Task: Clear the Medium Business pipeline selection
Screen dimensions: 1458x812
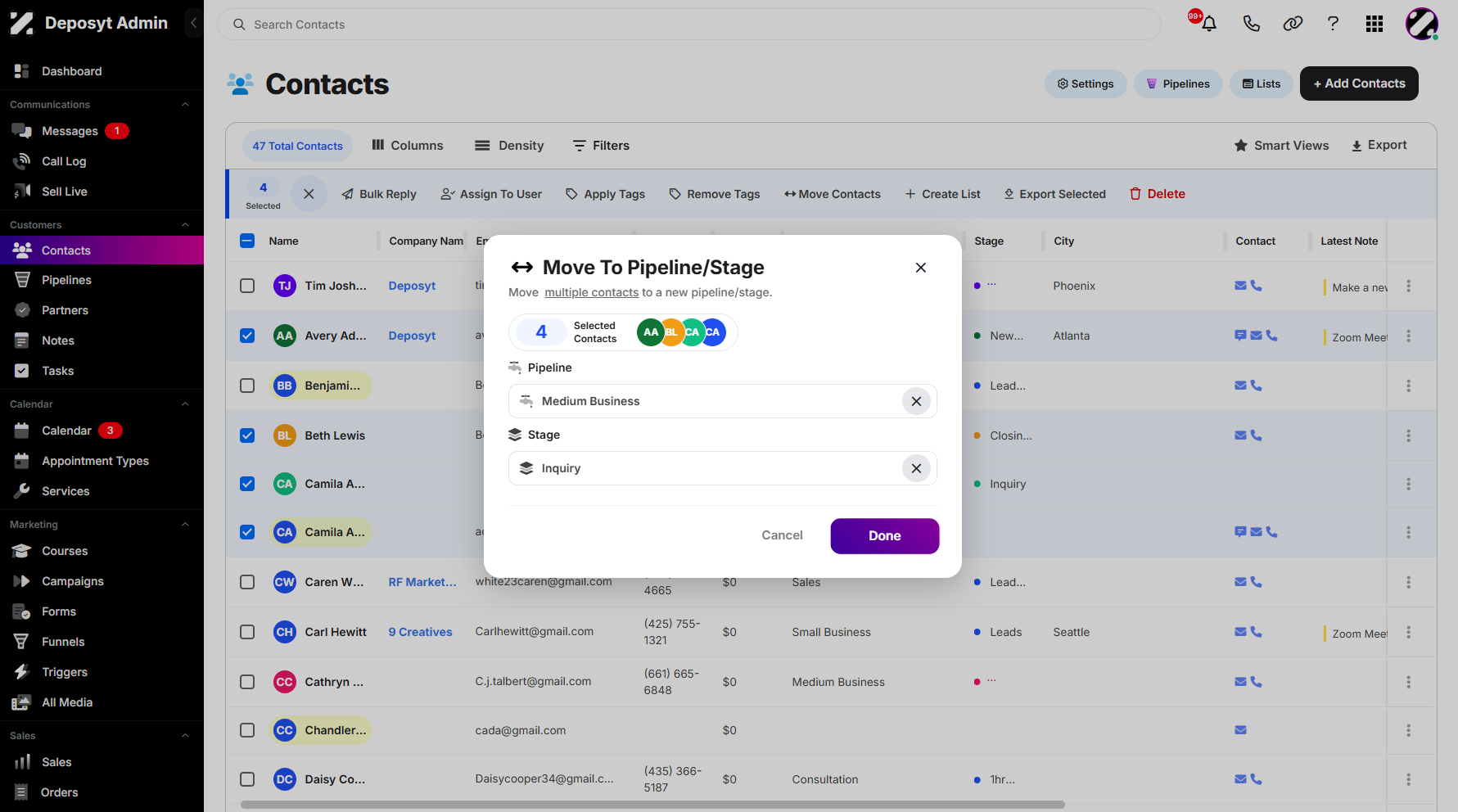Action: [x=916, y=401]
